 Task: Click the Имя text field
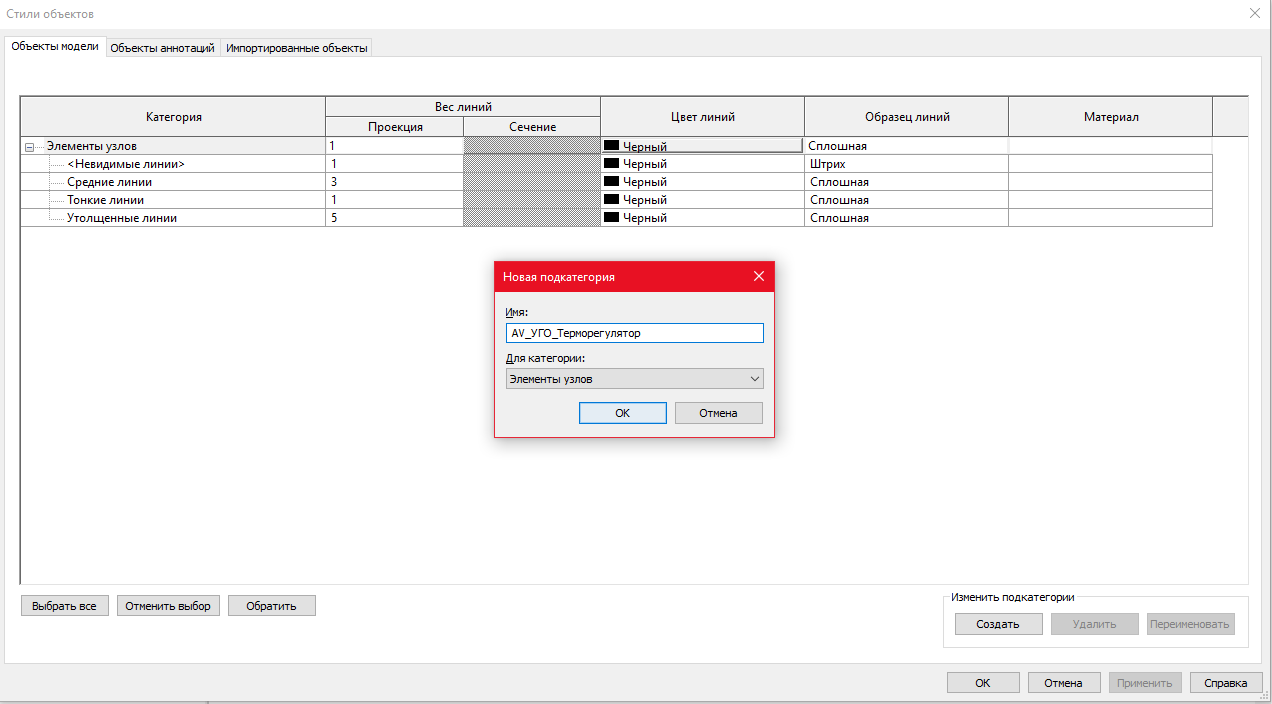[635, 333]
